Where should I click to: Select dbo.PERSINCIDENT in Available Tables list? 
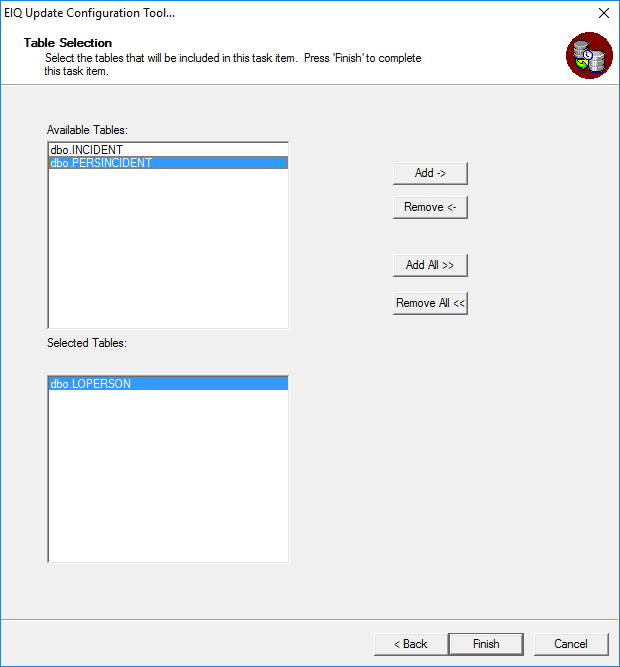pos(168,162)
